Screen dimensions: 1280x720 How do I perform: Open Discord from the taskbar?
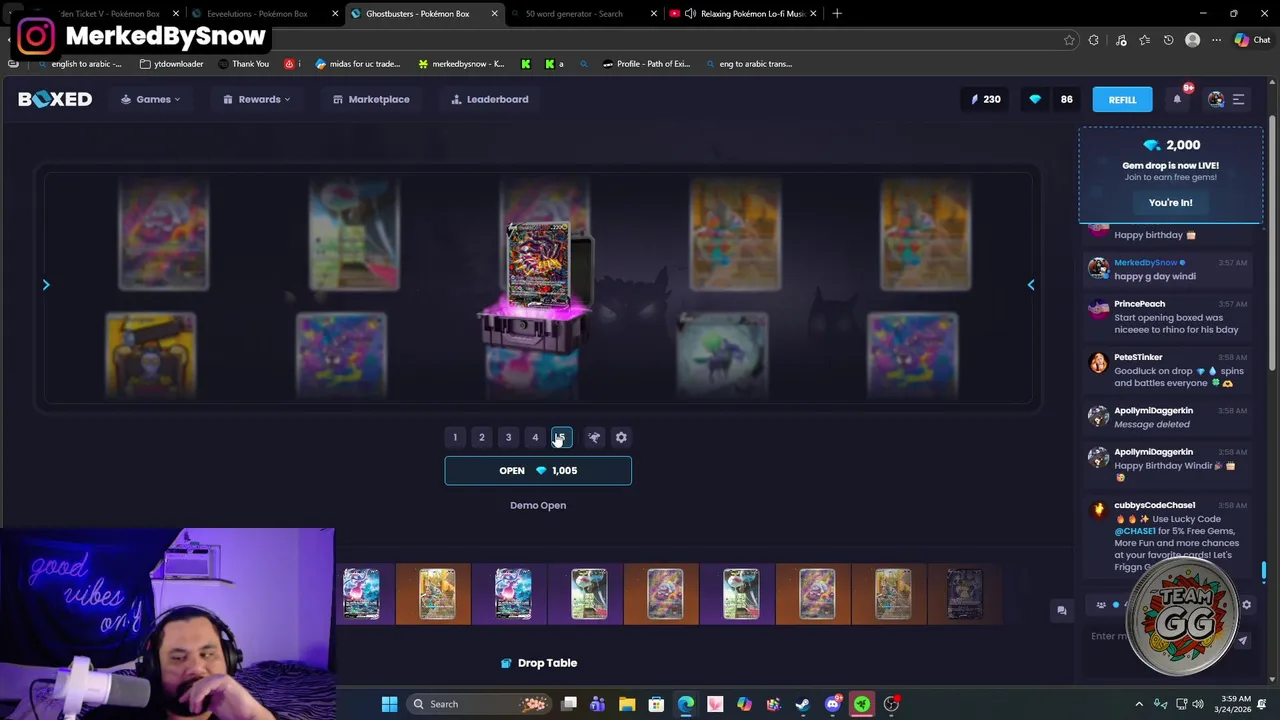tap(832, 704)
